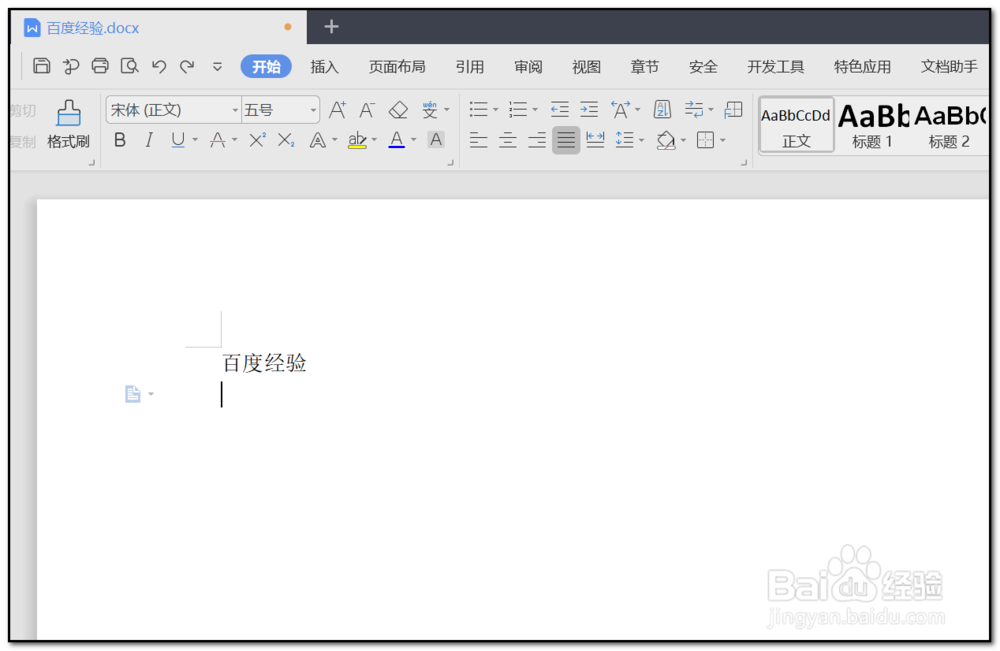Click the clear formatting eraser icon

coord(397,109)
